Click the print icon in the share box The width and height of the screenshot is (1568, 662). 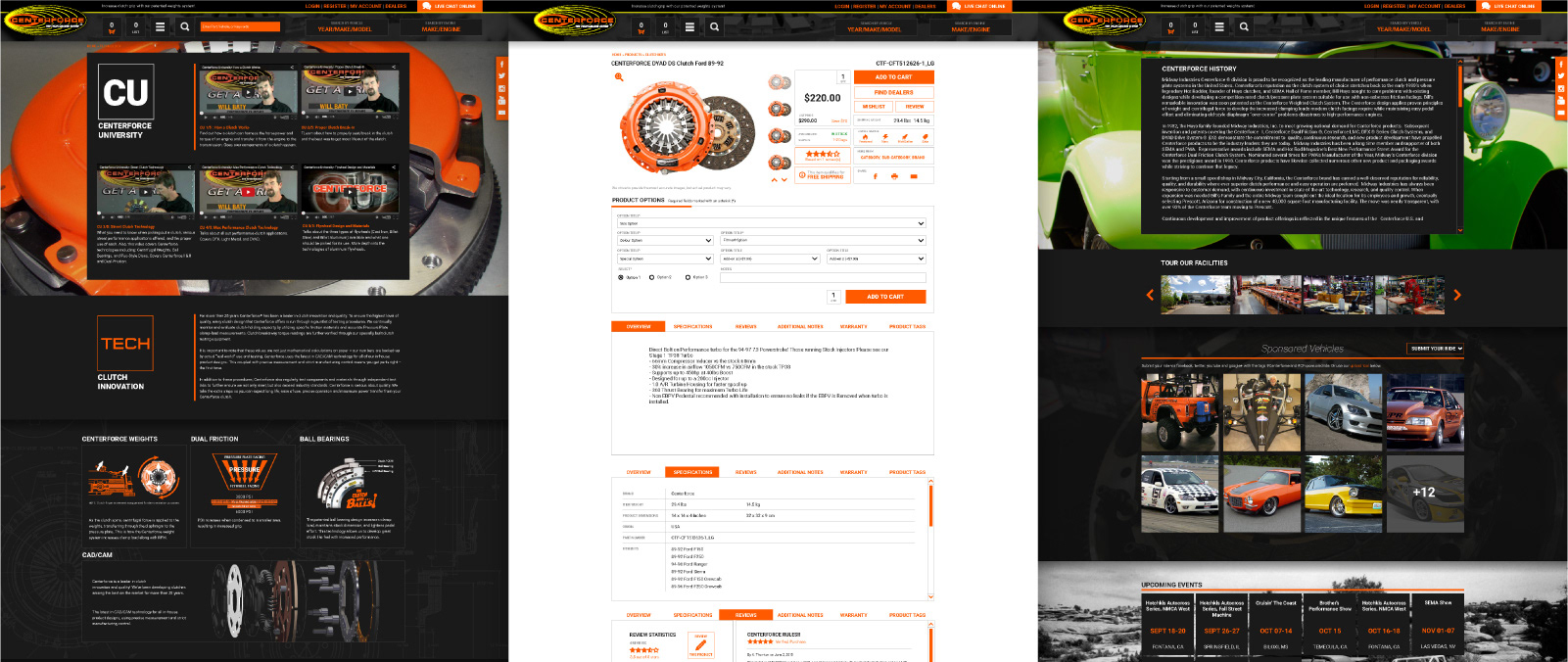click(893, 176)
